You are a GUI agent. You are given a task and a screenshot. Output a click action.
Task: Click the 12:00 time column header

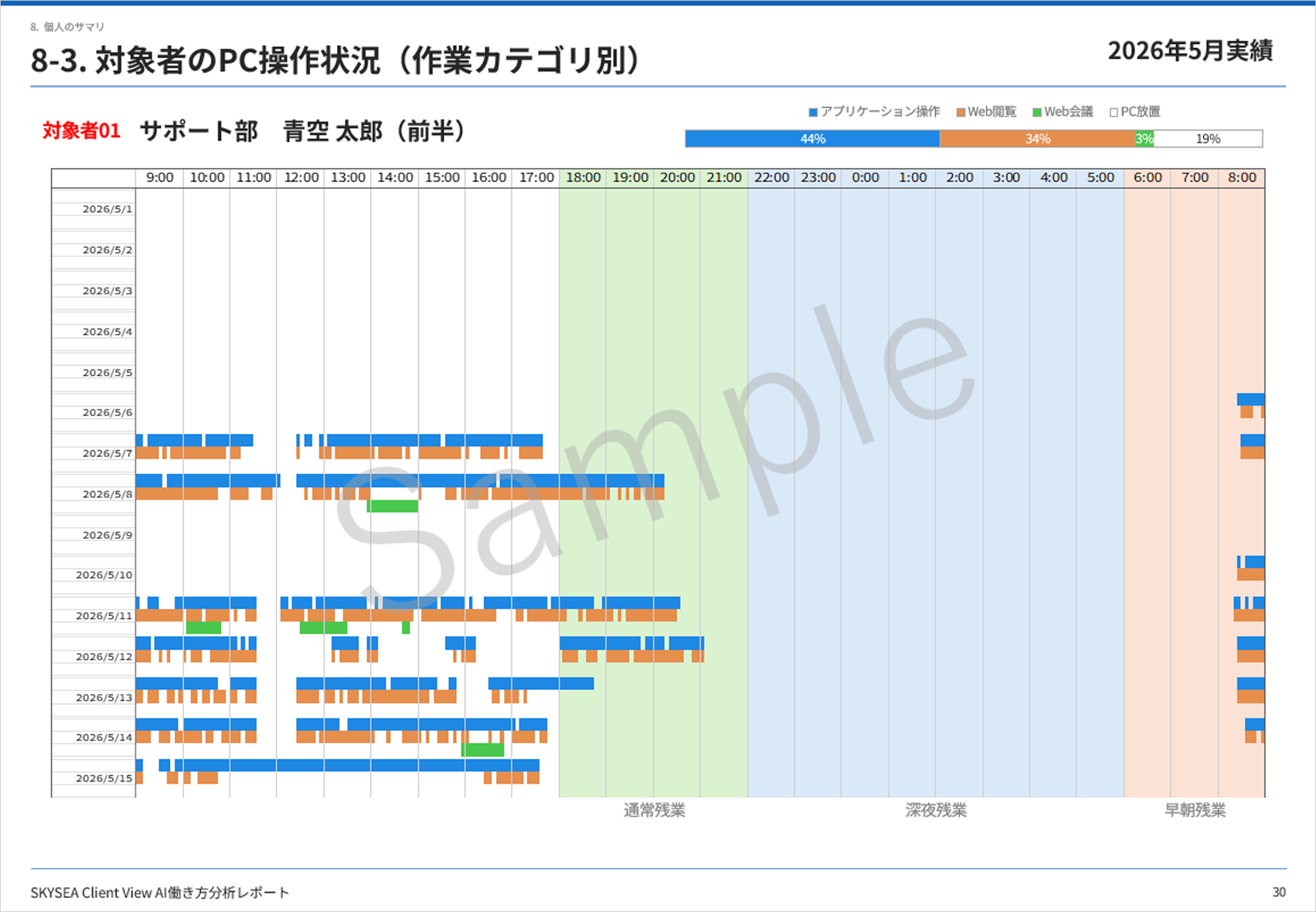pyautogui.click(x=301, y=178)
